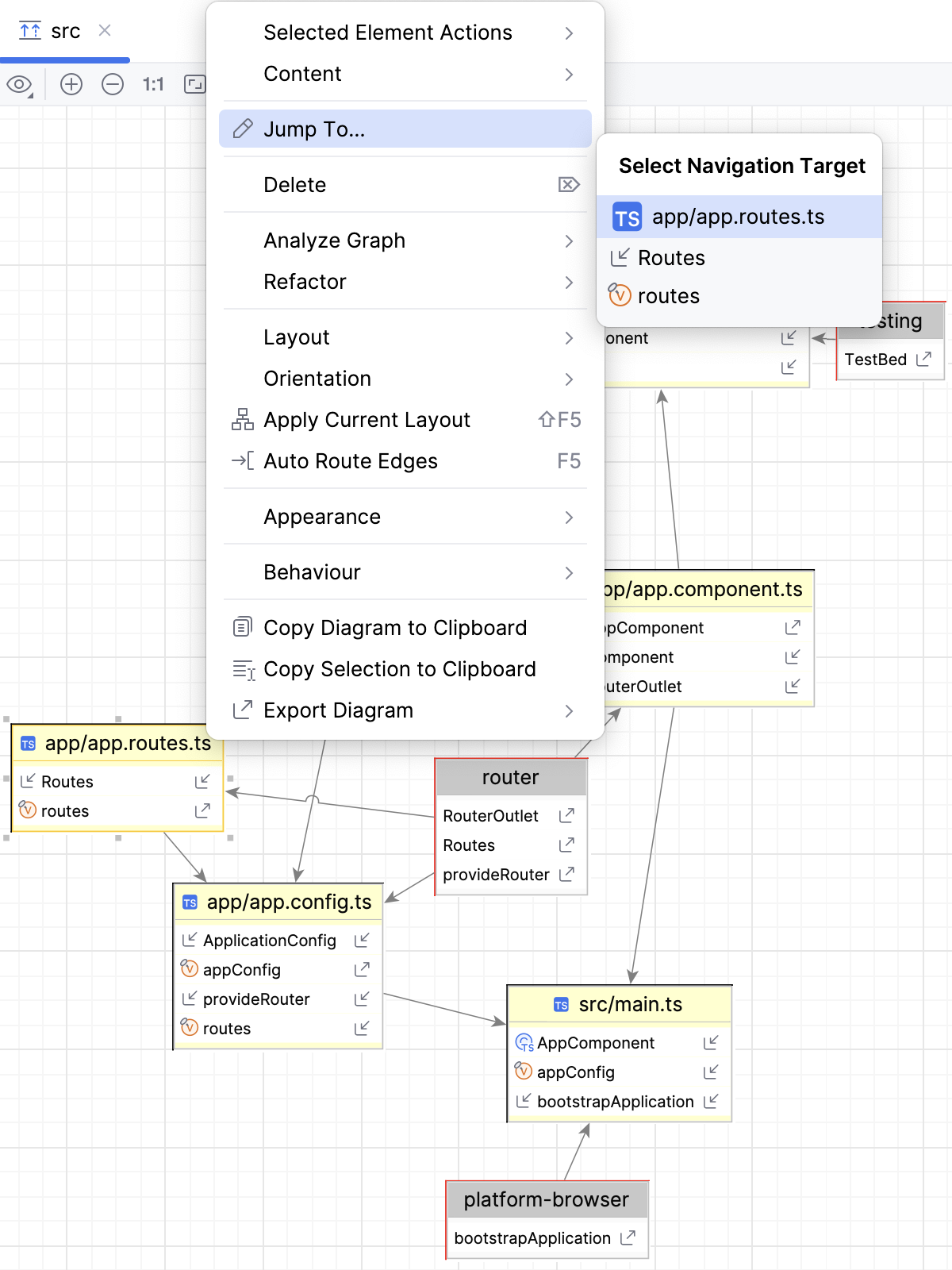Click Apply Current Layout
This screenshot has width=952, height=1270.
[405, 420]
